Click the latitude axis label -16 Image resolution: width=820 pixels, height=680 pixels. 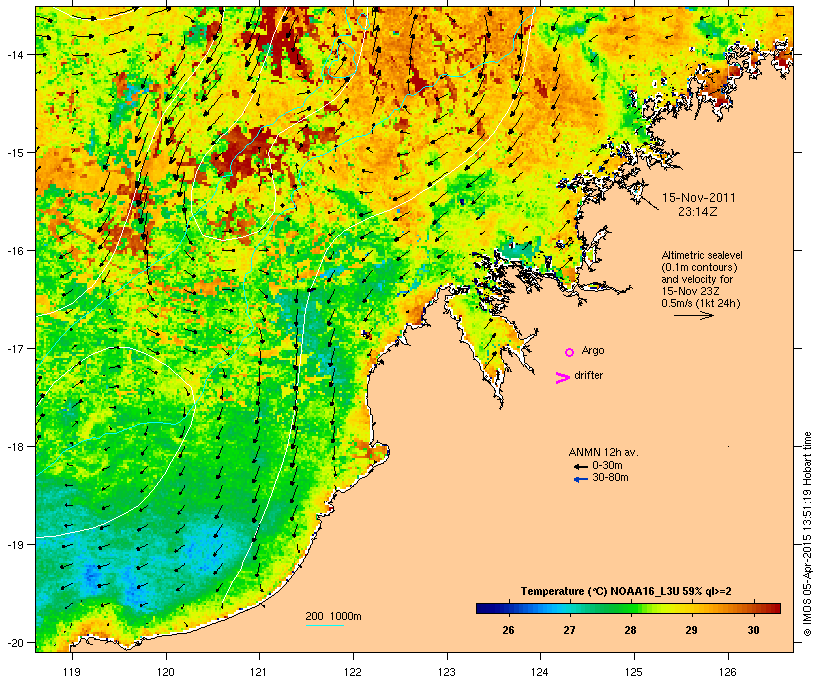[15, 251]
